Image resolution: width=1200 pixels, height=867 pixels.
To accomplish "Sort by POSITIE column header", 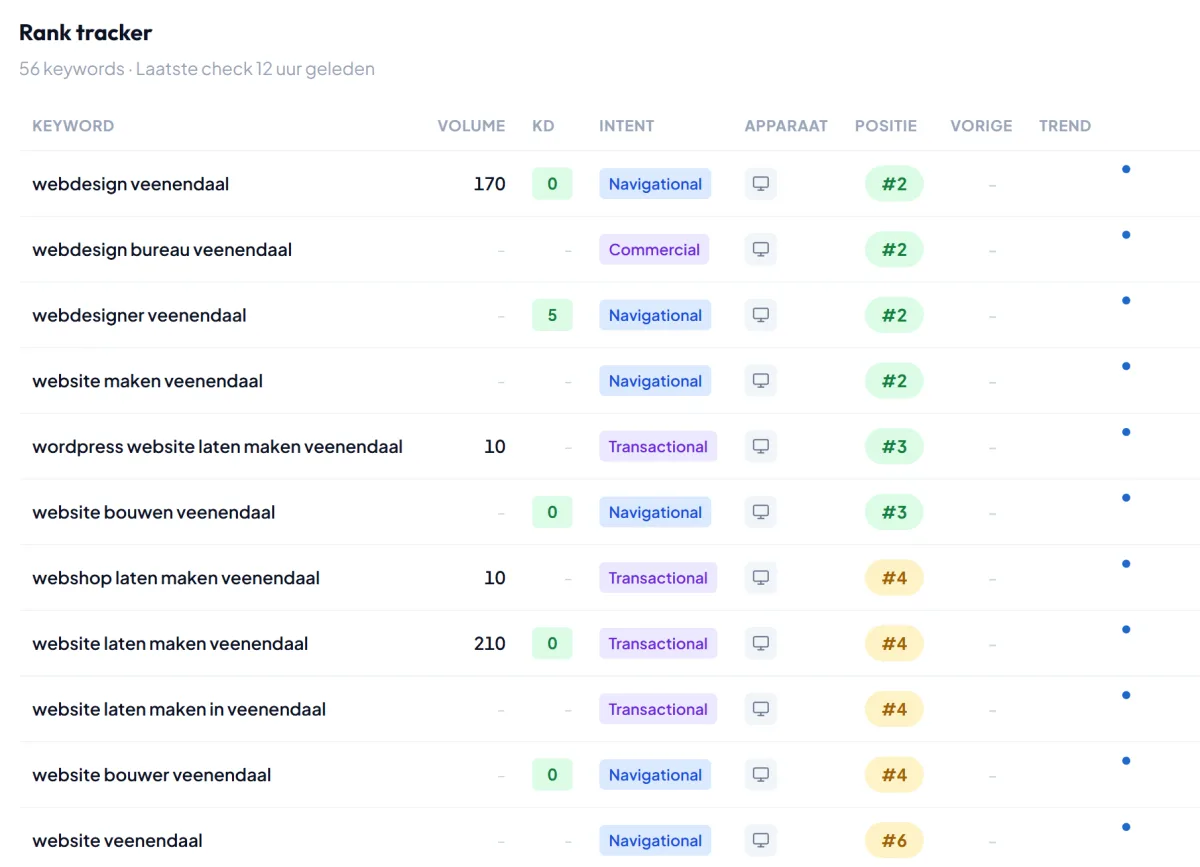I will coord(886,126).
